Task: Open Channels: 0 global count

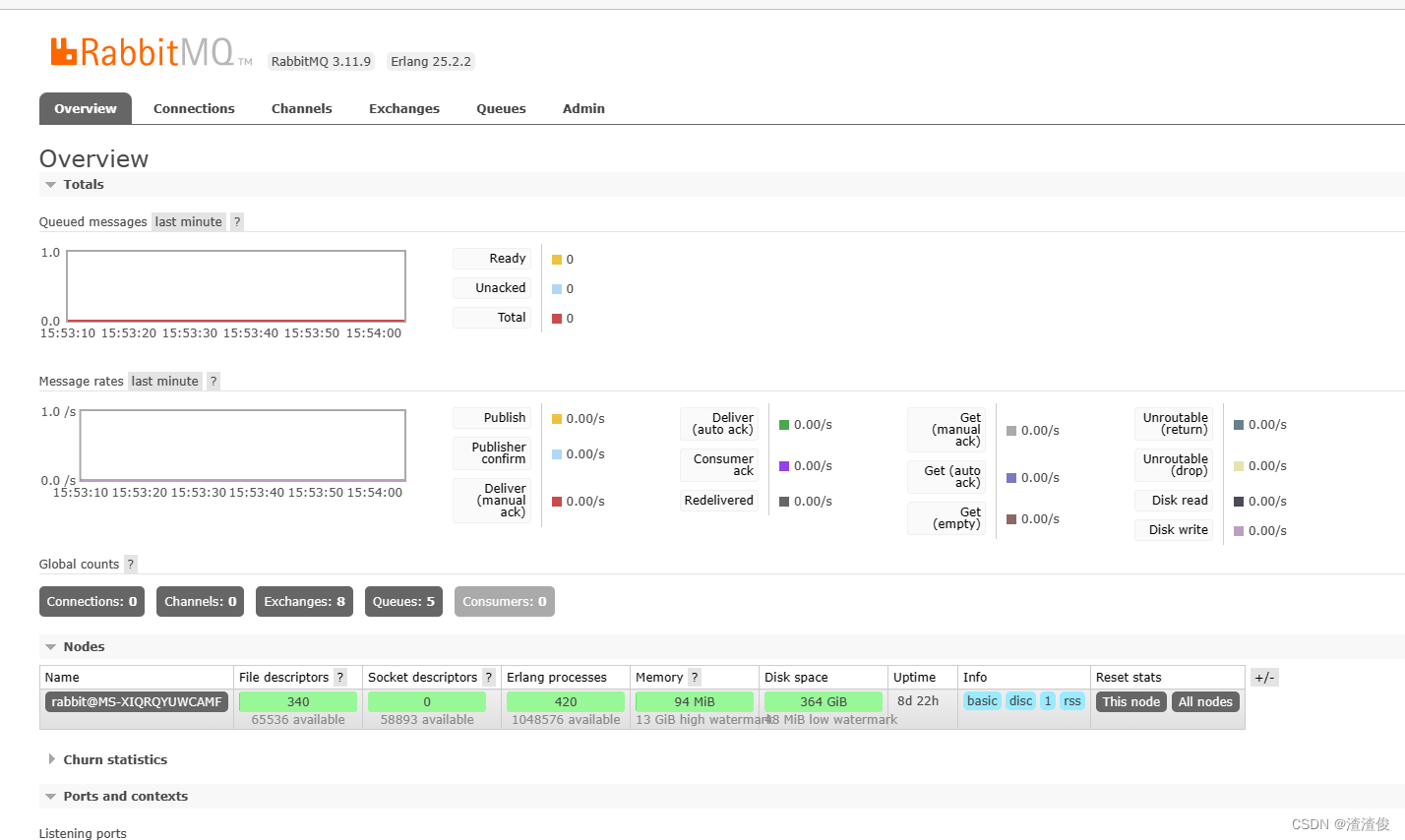Action: tap(201, 602)
